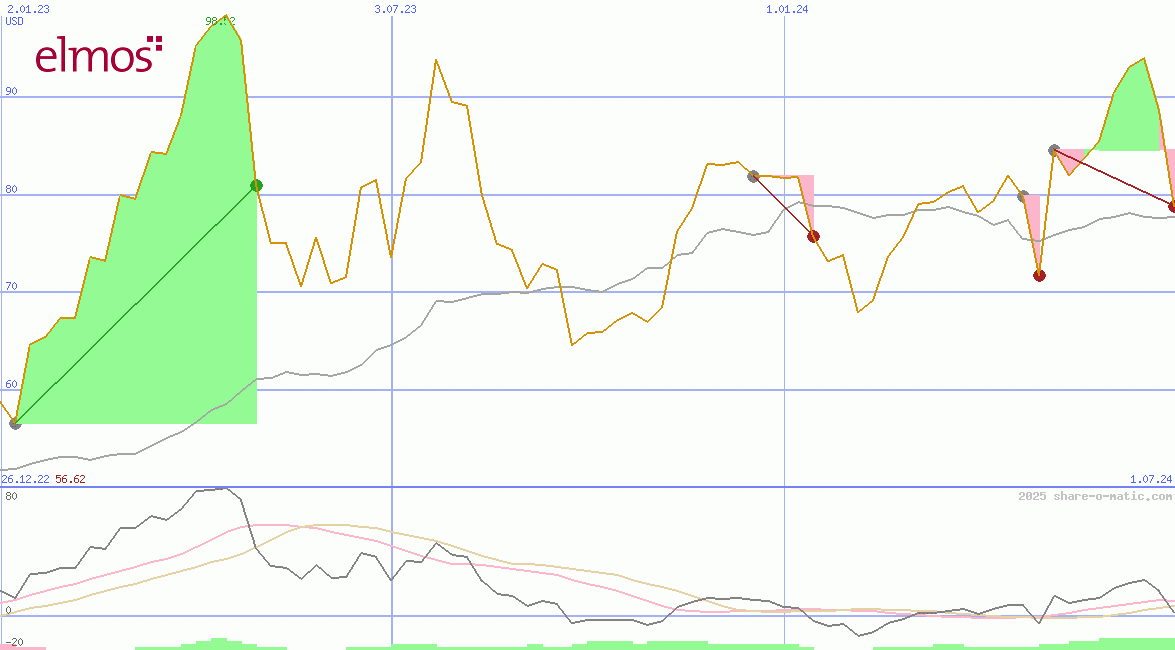Click the -20 indicator axis label
Image resolution: width=1175 pixels, height=650 pixels.
pos(13,642)
